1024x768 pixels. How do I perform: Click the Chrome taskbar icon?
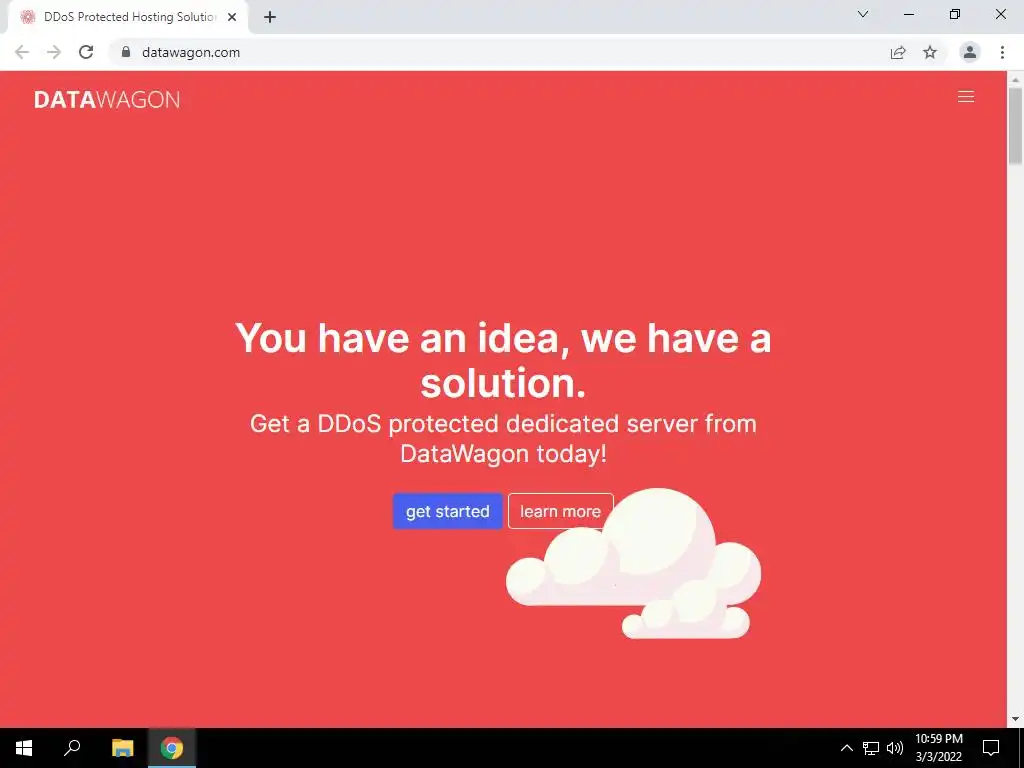[172, 748]
